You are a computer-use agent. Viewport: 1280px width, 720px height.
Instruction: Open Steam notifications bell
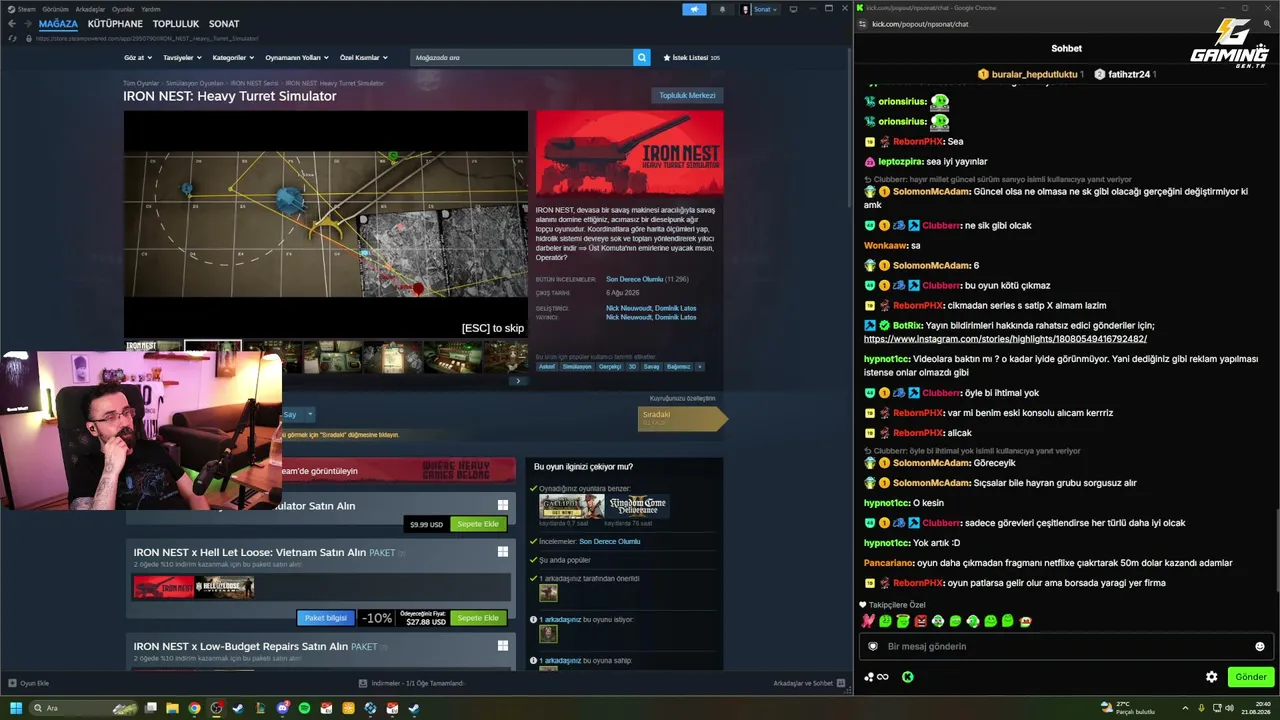[722, 9]
